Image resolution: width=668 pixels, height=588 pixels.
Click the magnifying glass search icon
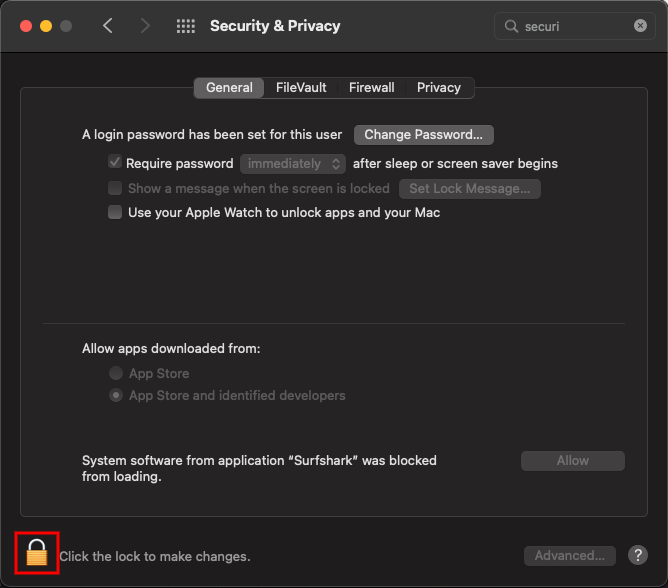pos(511,26)
